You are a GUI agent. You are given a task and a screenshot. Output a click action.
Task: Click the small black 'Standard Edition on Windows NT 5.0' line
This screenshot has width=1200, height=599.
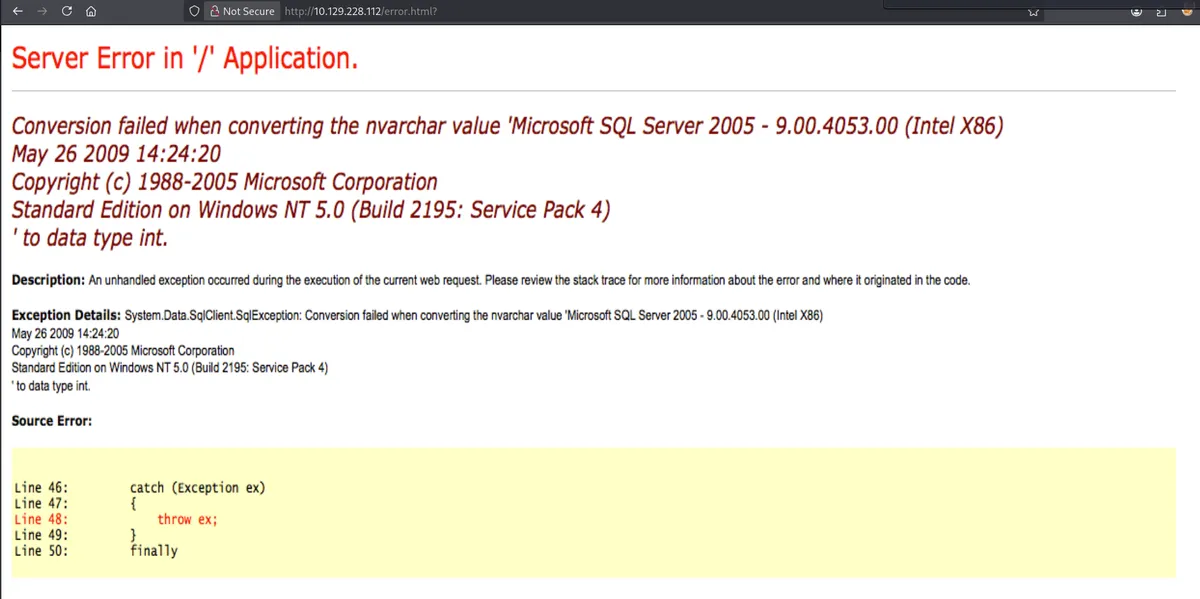(169, 368)
